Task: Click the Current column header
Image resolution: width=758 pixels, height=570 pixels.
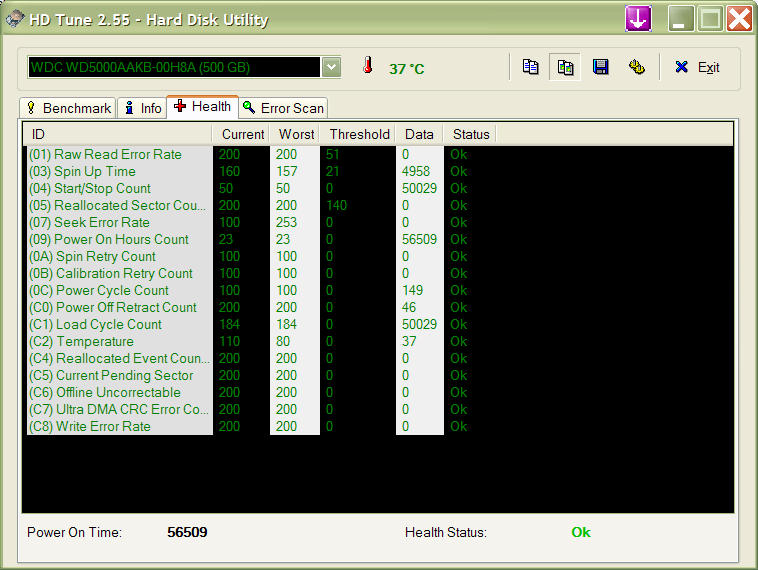Action: point(241,134)
